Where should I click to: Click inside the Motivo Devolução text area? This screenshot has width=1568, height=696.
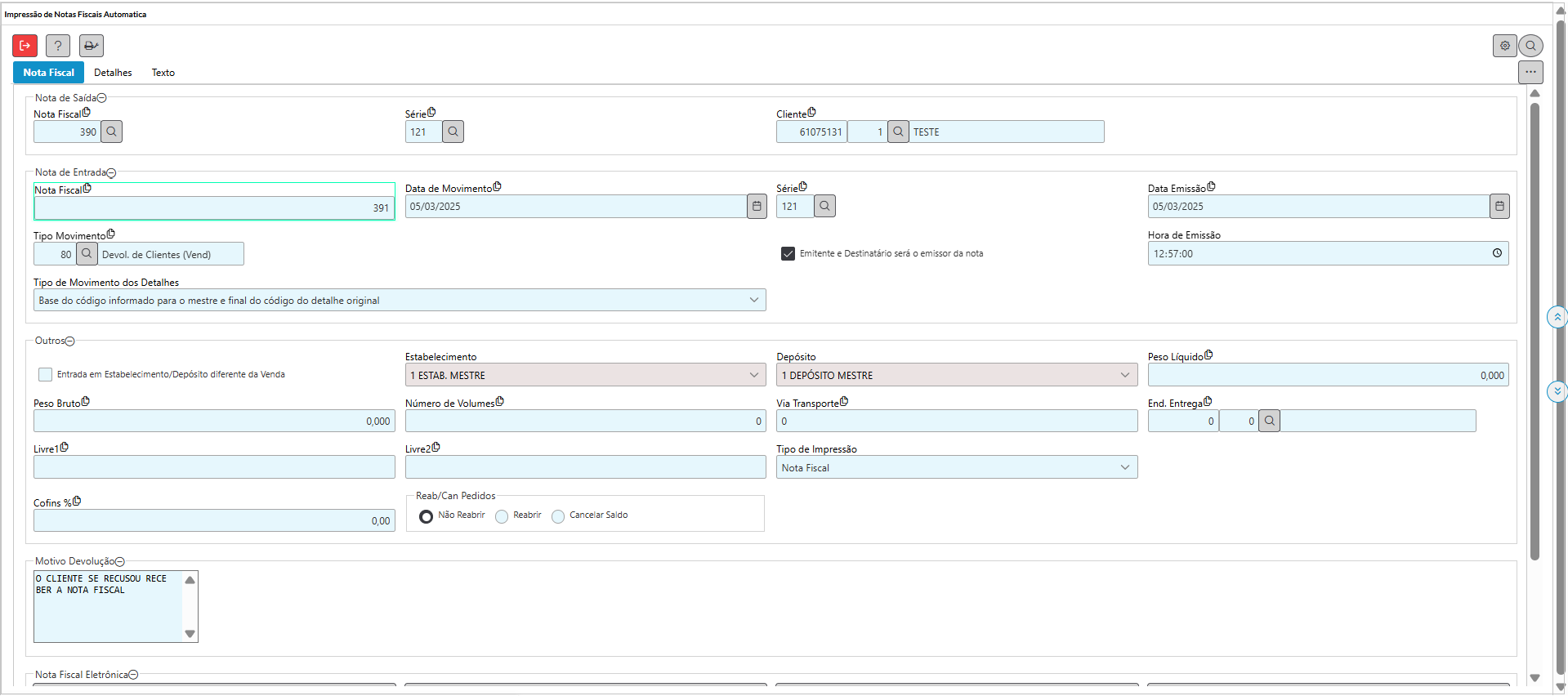point(107,613)
